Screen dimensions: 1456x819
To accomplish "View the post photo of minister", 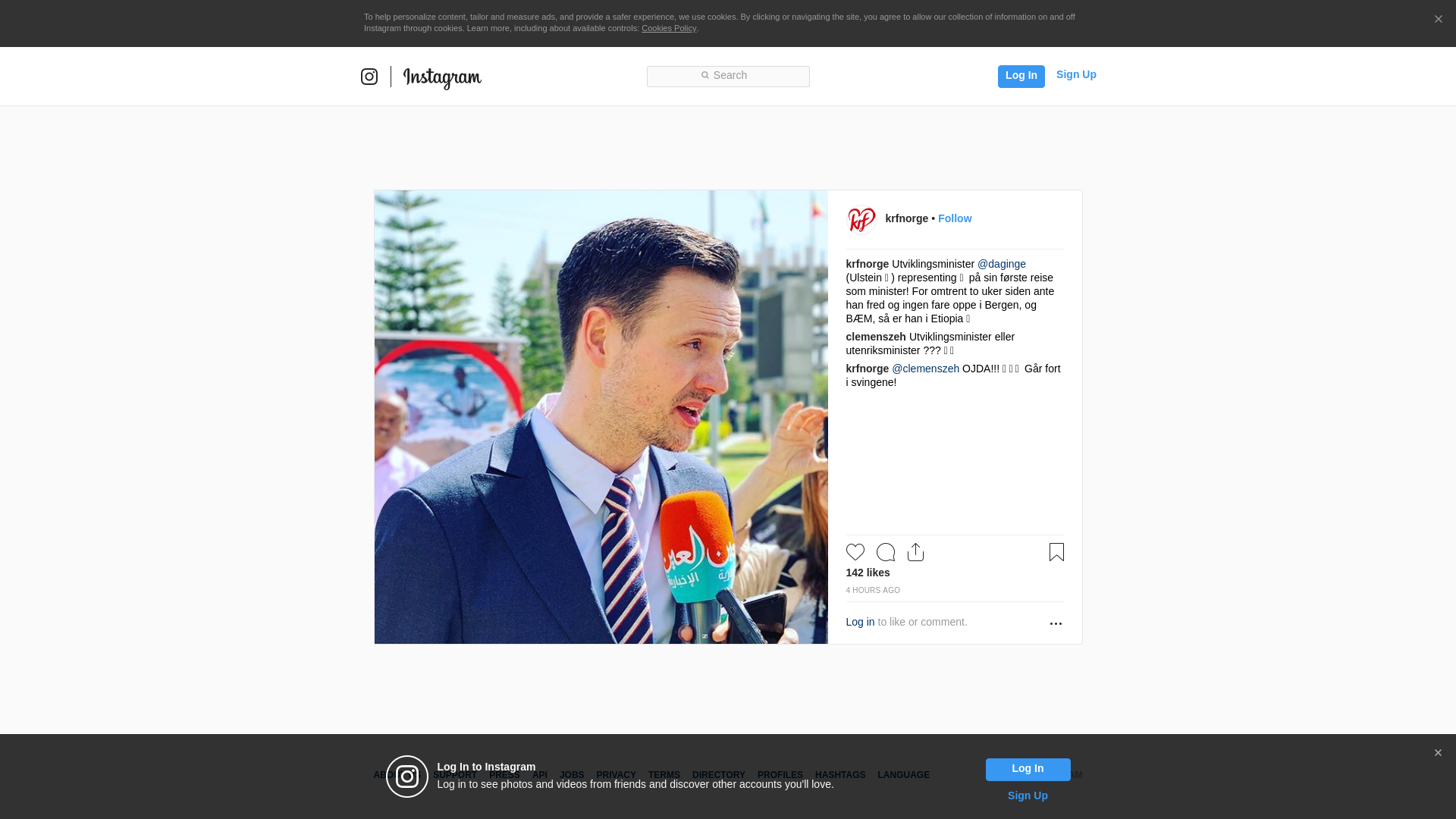I will point(601,417).
